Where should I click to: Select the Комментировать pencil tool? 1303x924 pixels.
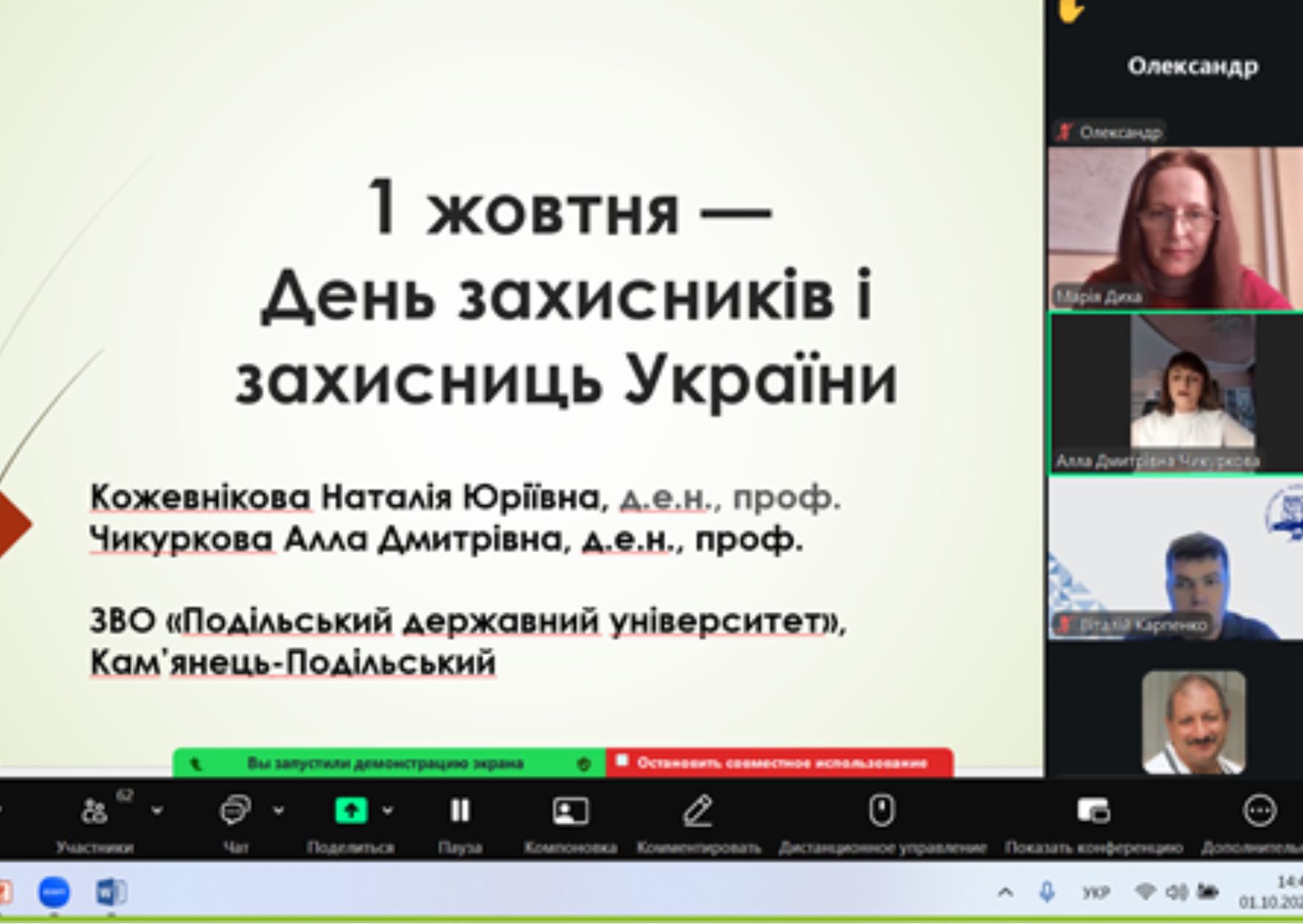pos(698,811)
